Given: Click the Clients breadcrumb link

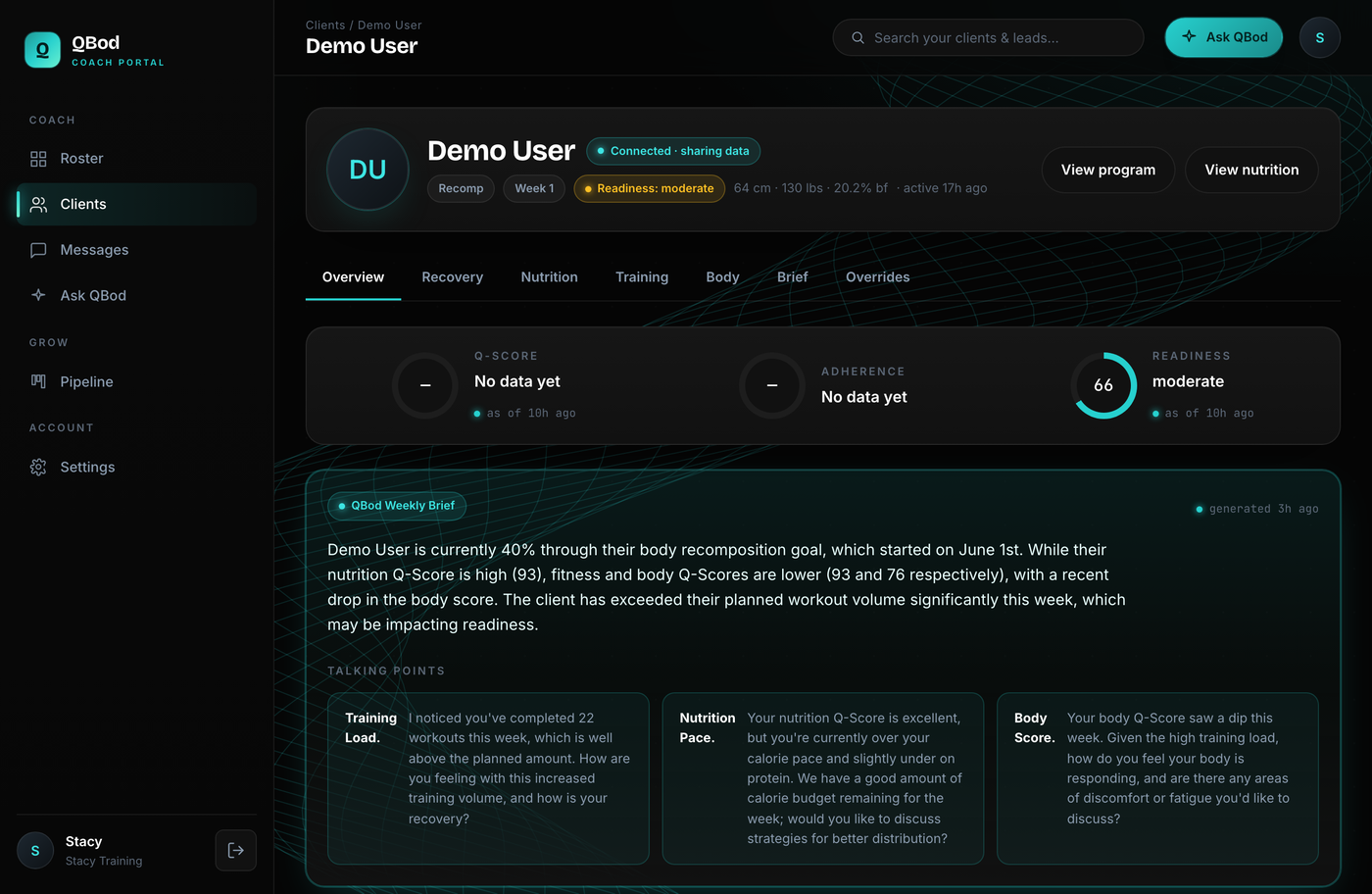Looking at the screenshot, I should [x=325, y=25].
